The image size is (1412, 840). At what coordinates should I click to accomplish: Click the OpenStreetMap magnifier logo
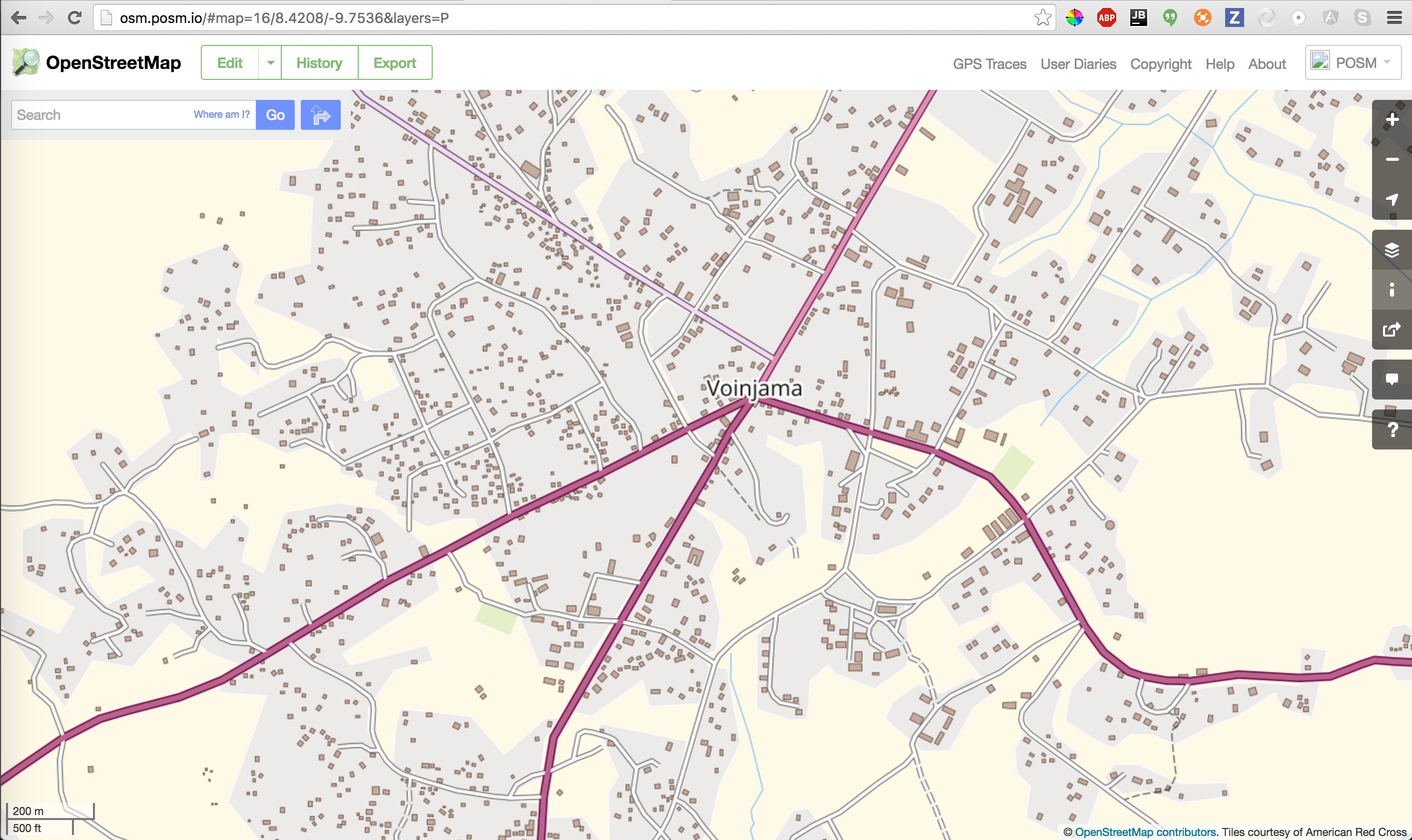(25, 62)
